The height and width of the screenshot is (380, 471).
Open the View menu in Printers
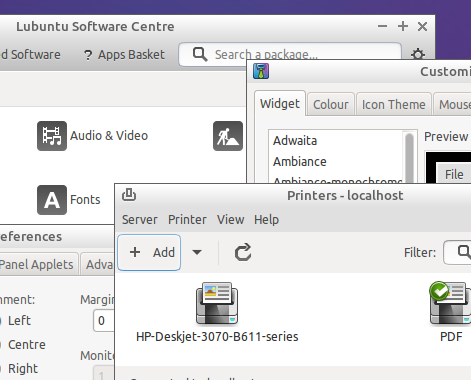tap(231, 220)
